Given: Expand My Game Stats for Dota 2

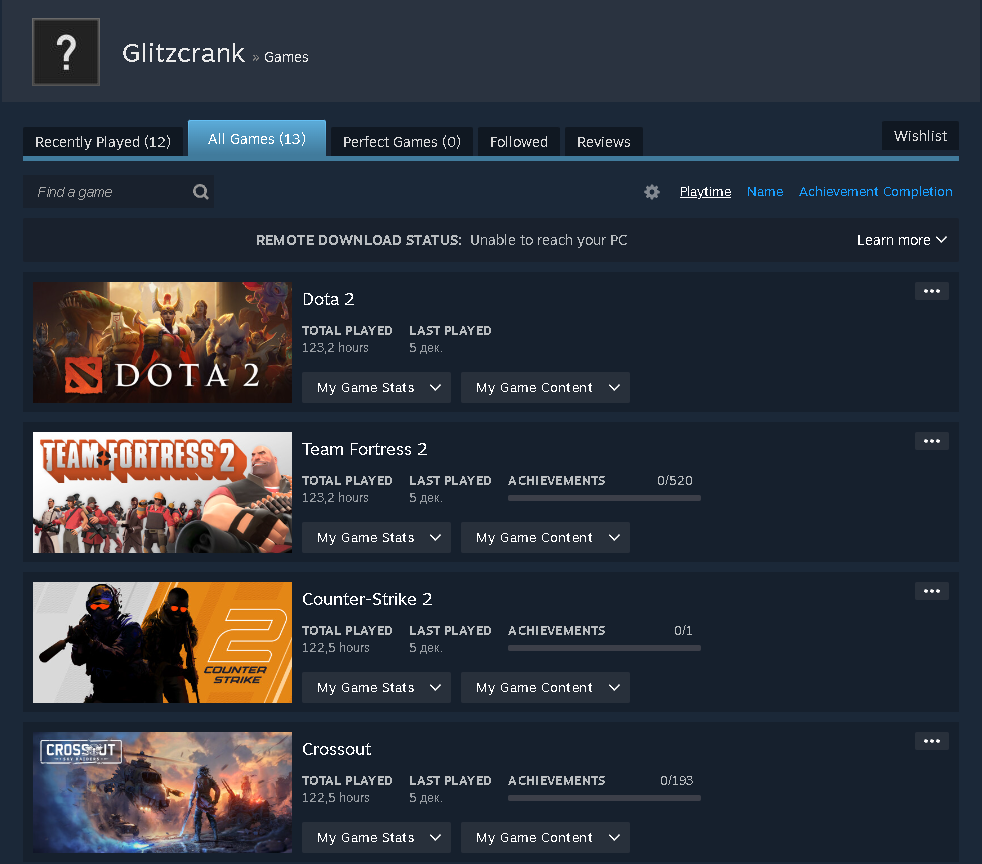Looking at the screenshot, I should (376, 388).
